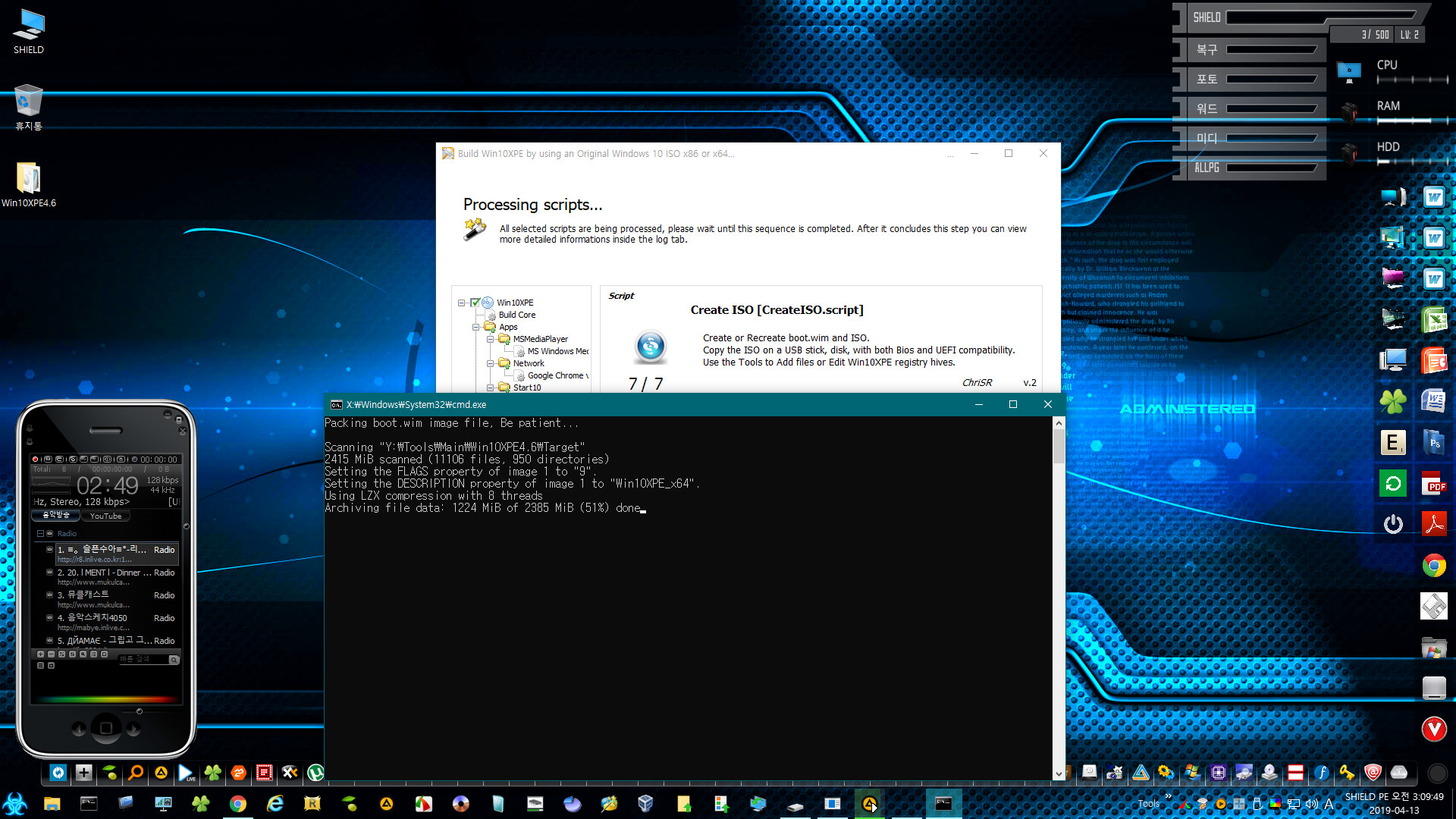
Task: Click the crossed tools icon in left dock
Action: 290,773
